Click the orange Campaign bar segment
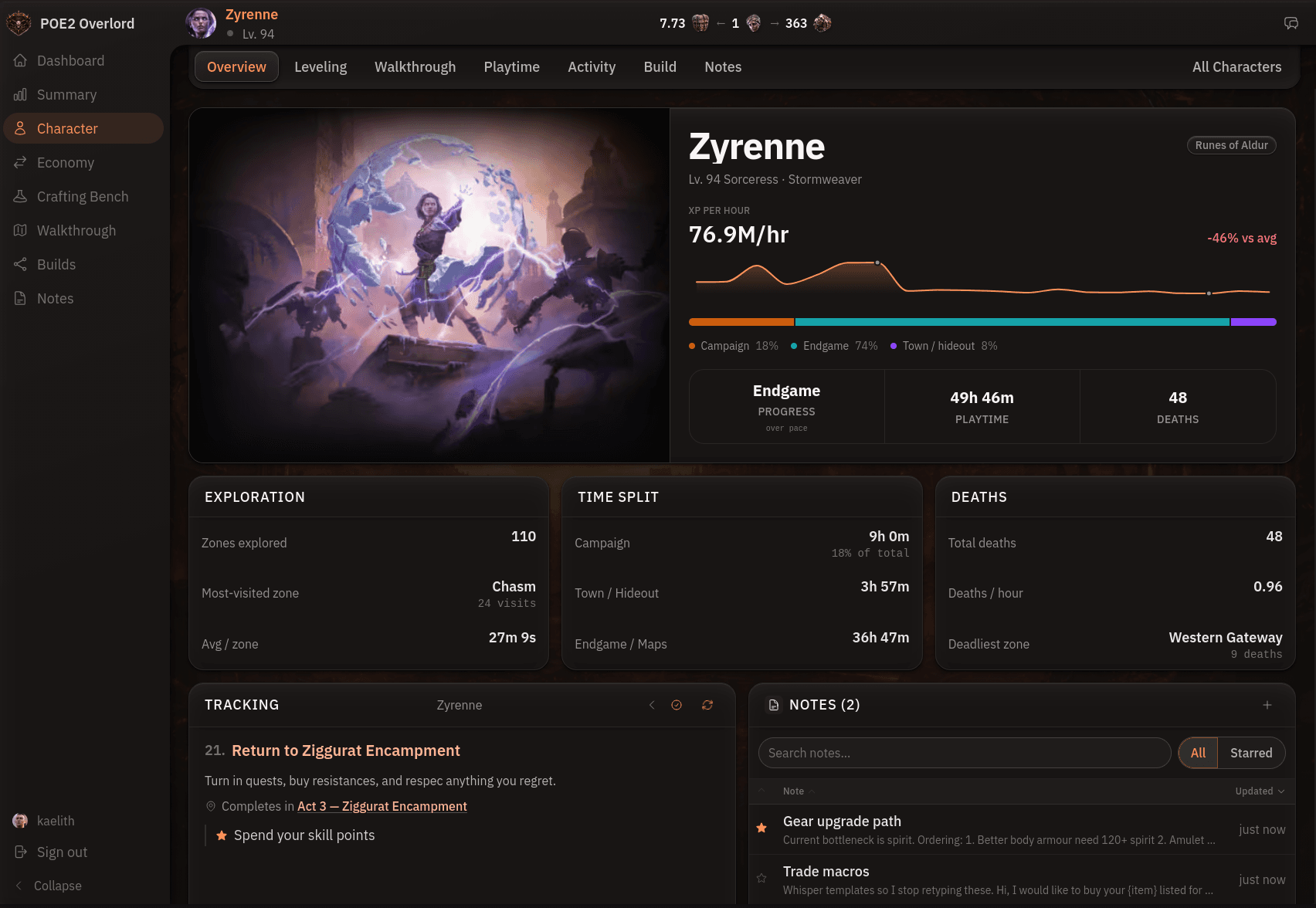1316x908 pixels. [741, 322]
